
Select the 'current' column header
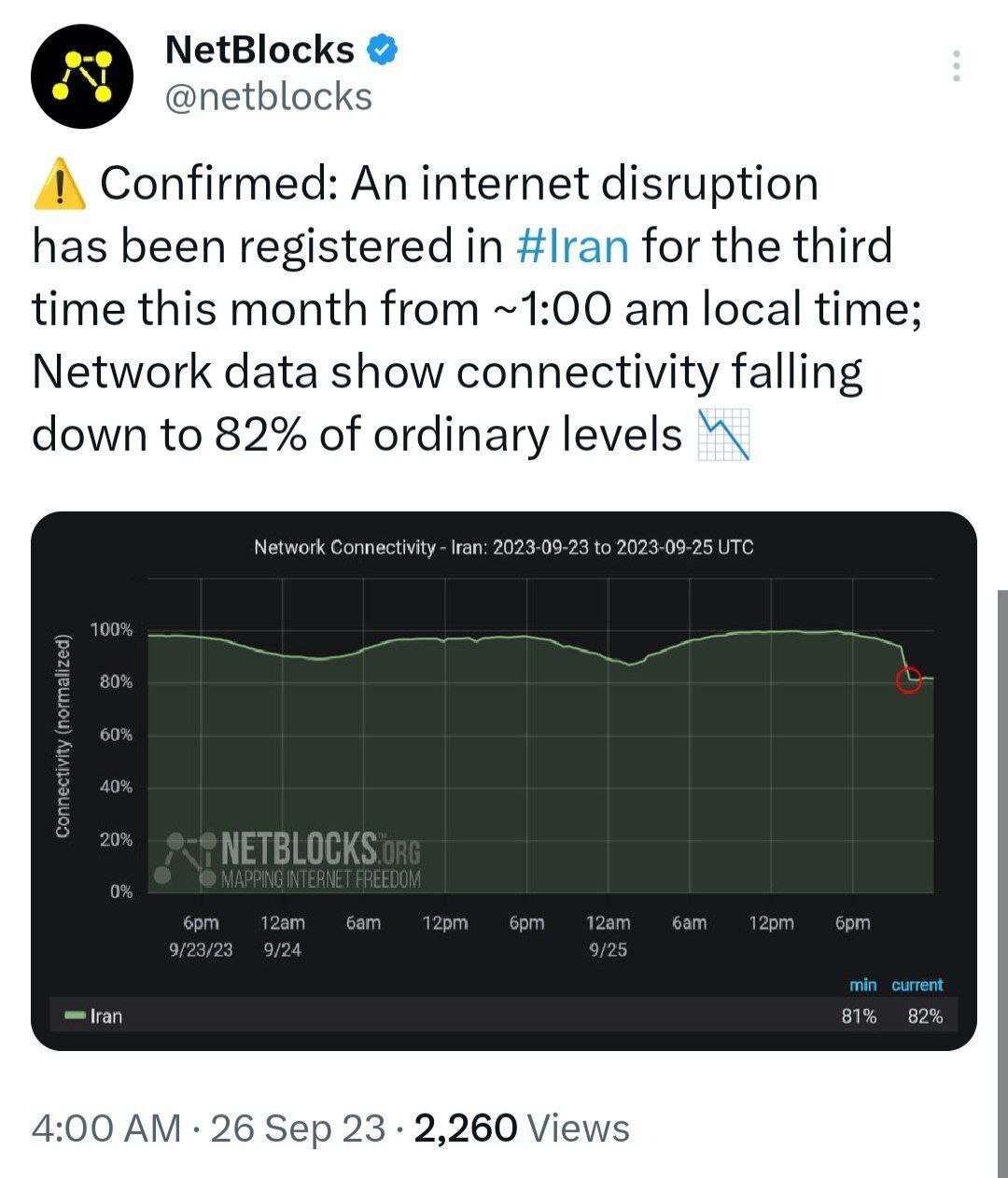click(x=917, y=985)
